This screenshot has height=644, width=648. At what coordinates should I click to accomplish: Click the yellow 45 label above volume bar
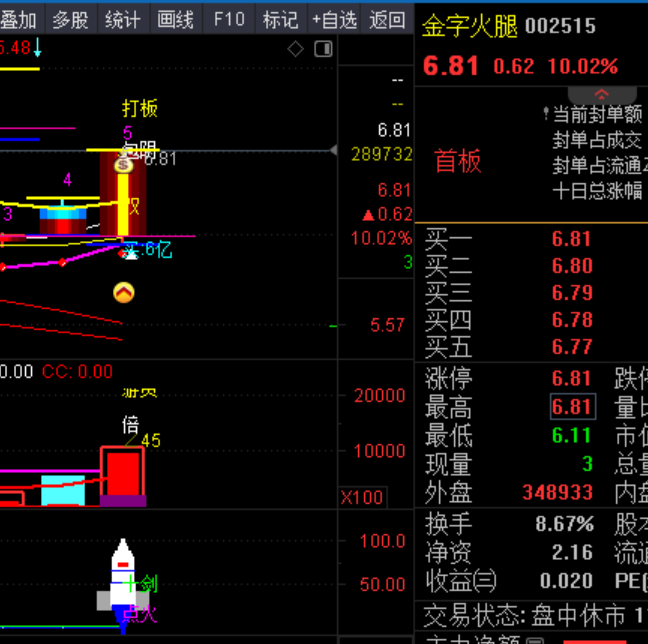coord(150,441)
